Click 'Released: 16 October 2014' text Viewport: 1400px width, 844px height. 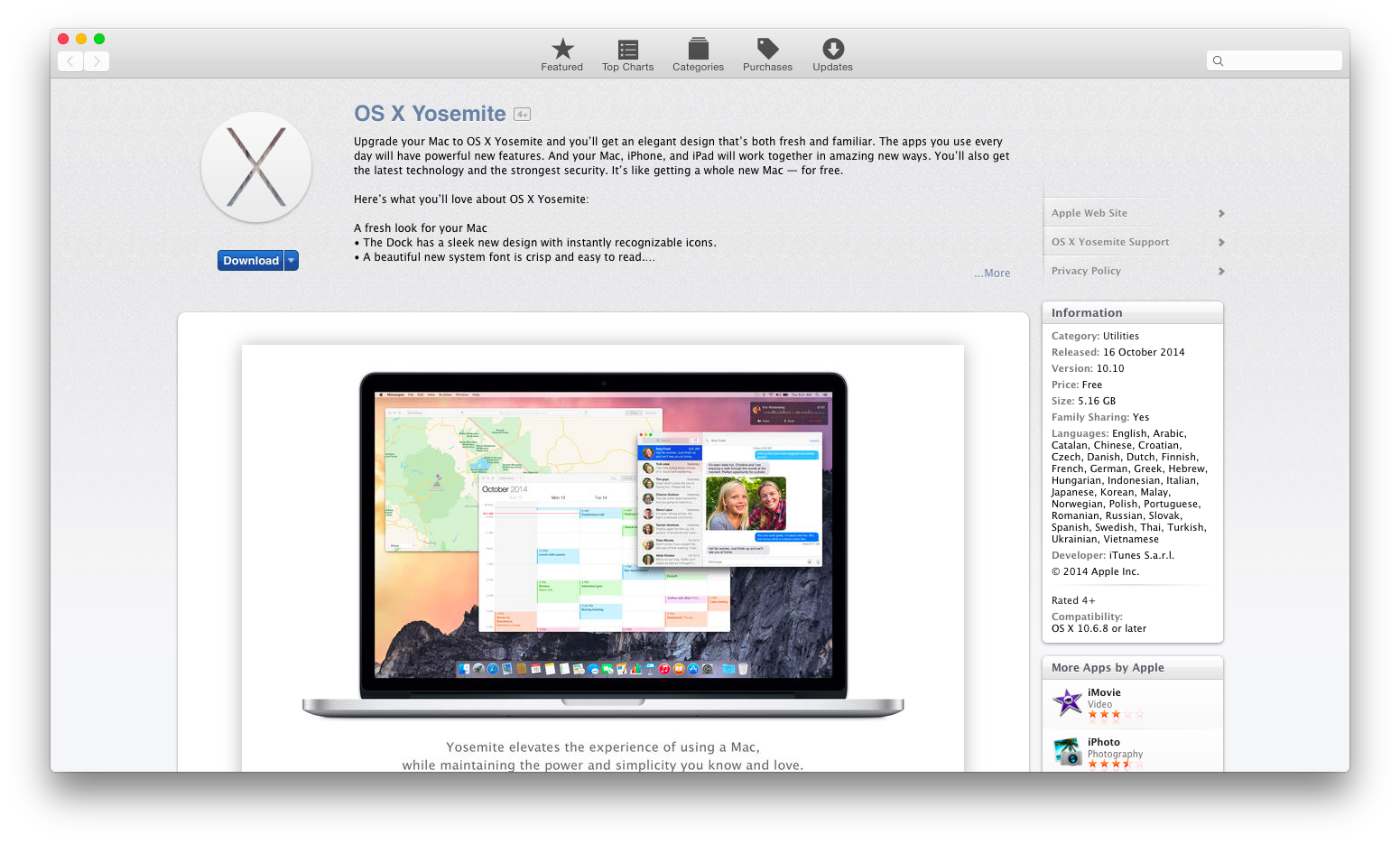tap(1117, 352)
